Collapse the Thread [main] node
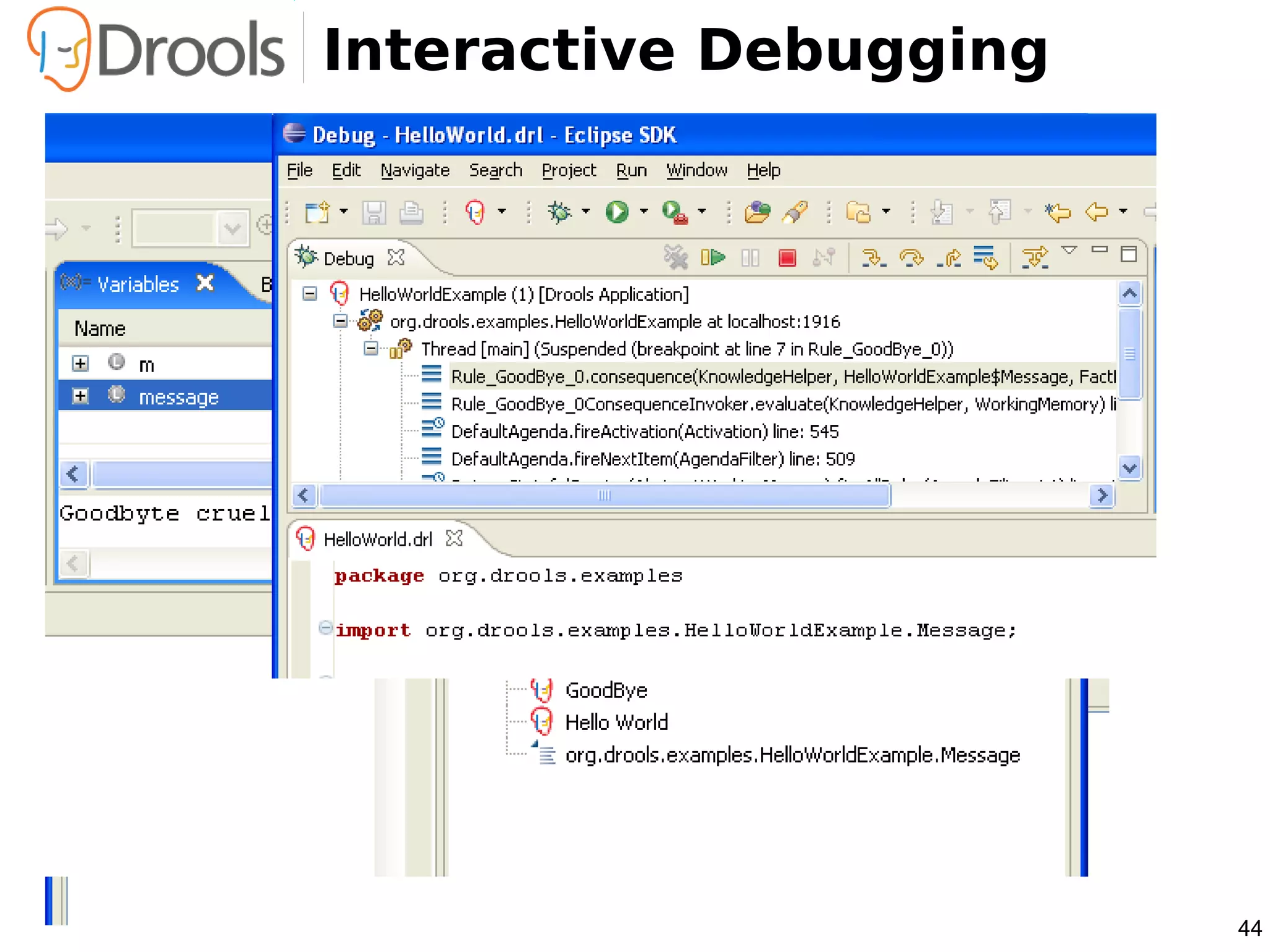Screen dimensions: 1270x952 tap(371, 349)
